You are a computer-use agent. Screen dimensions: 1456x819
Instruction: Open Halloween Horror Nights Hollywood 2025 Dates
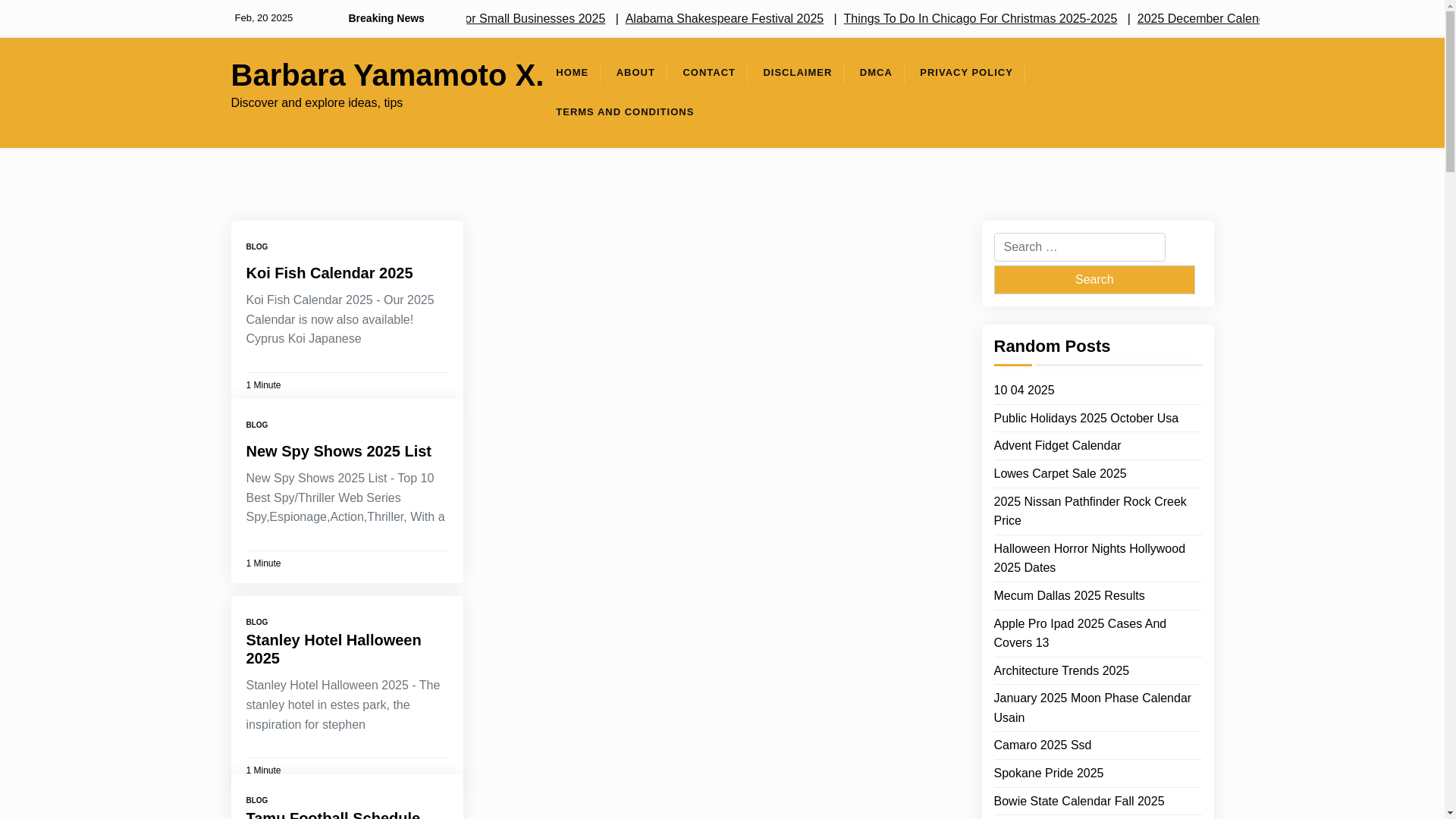click(x=1089, y=558)
